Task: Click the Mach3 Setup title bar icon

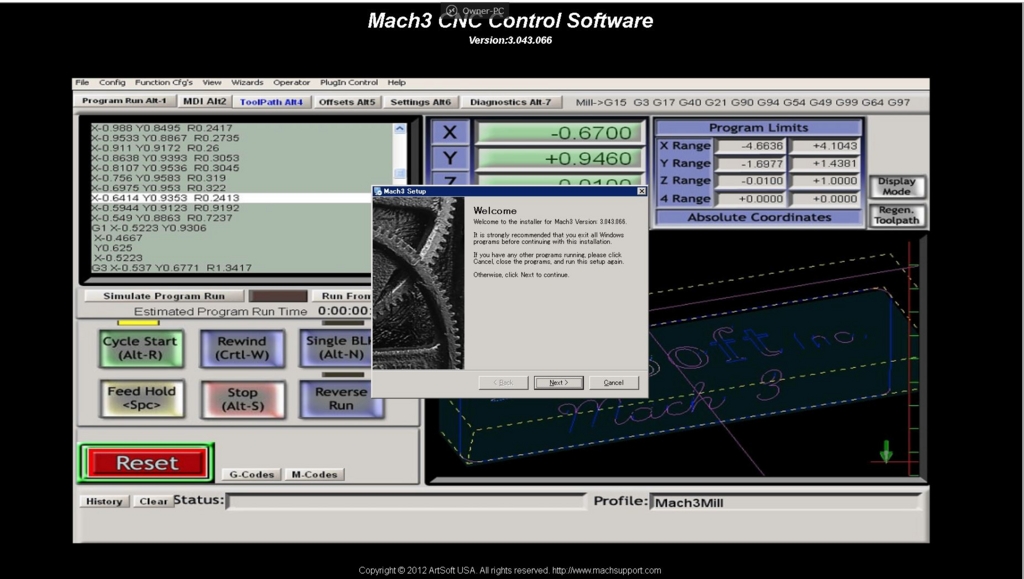Action: coord(378,191)
